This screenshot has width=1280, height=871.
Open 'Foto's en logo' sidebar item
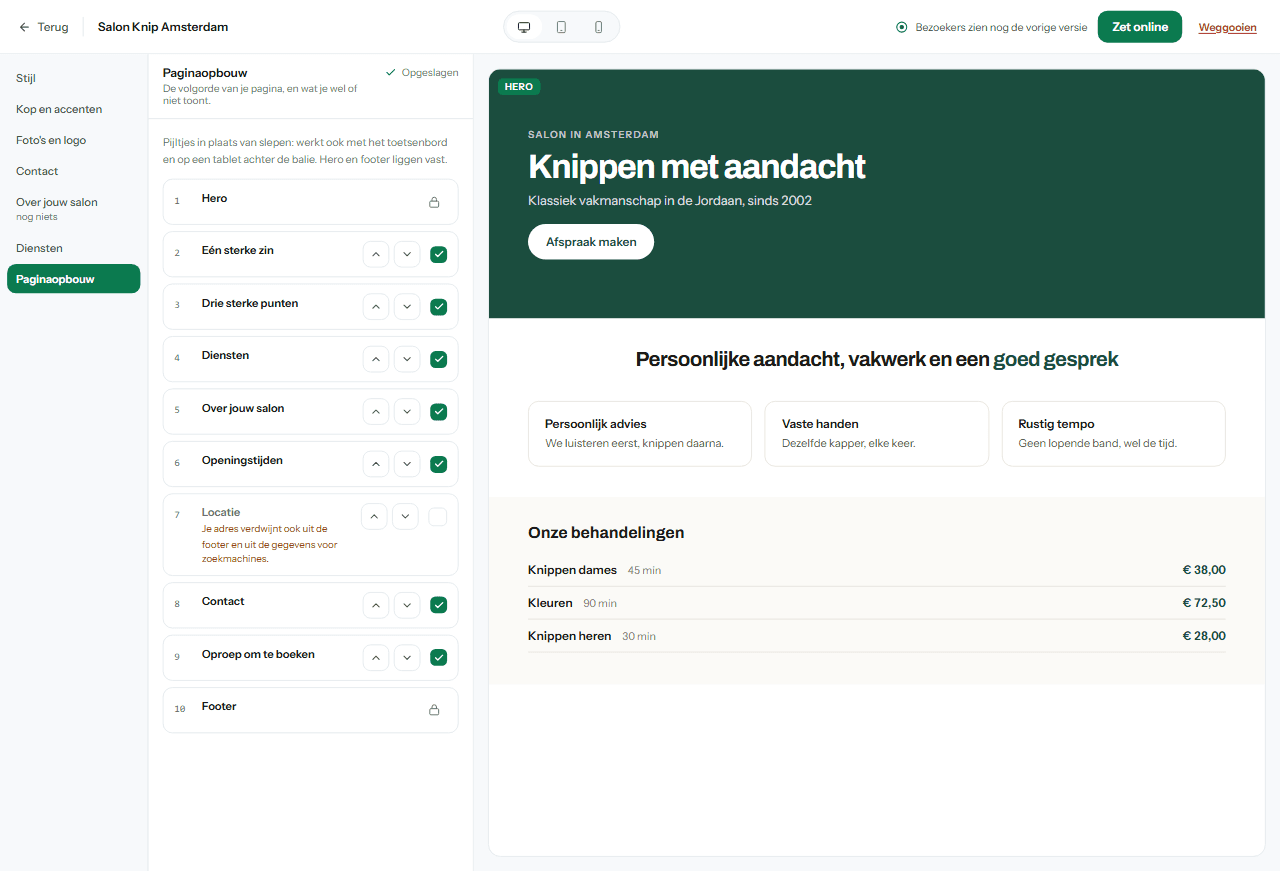click(73, 140)
